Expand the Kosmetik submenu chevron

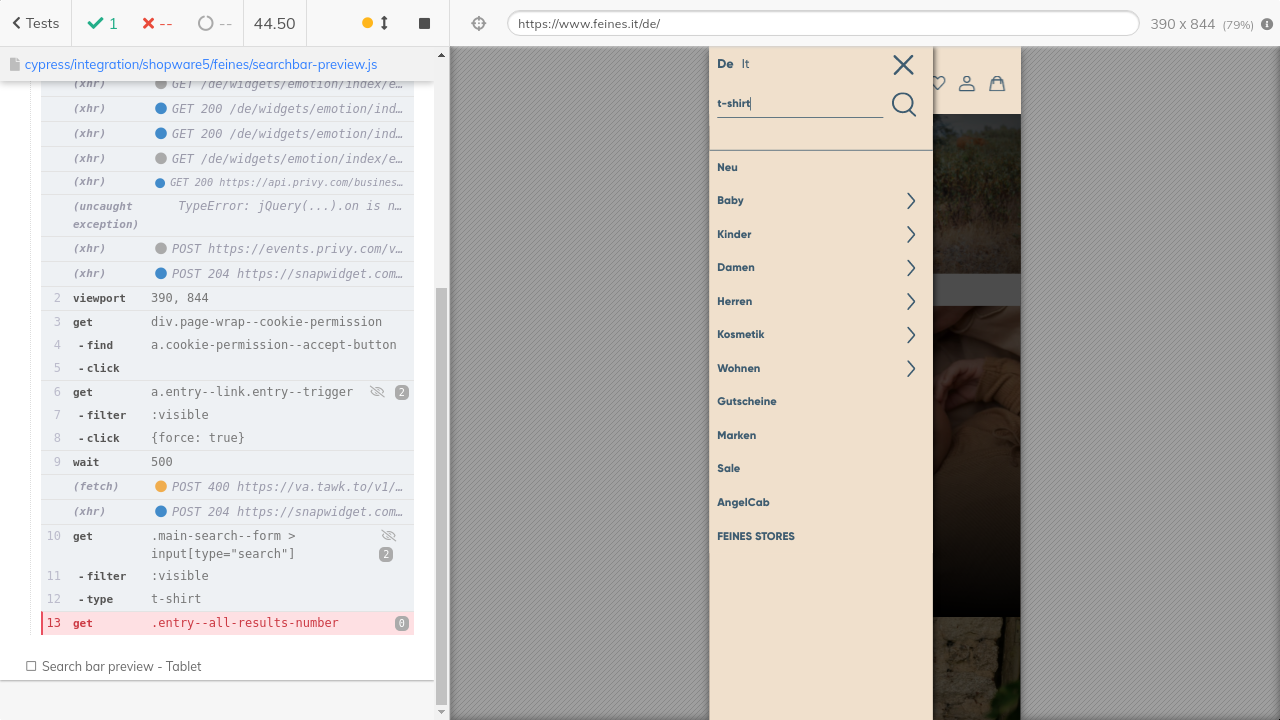(910, 335)
